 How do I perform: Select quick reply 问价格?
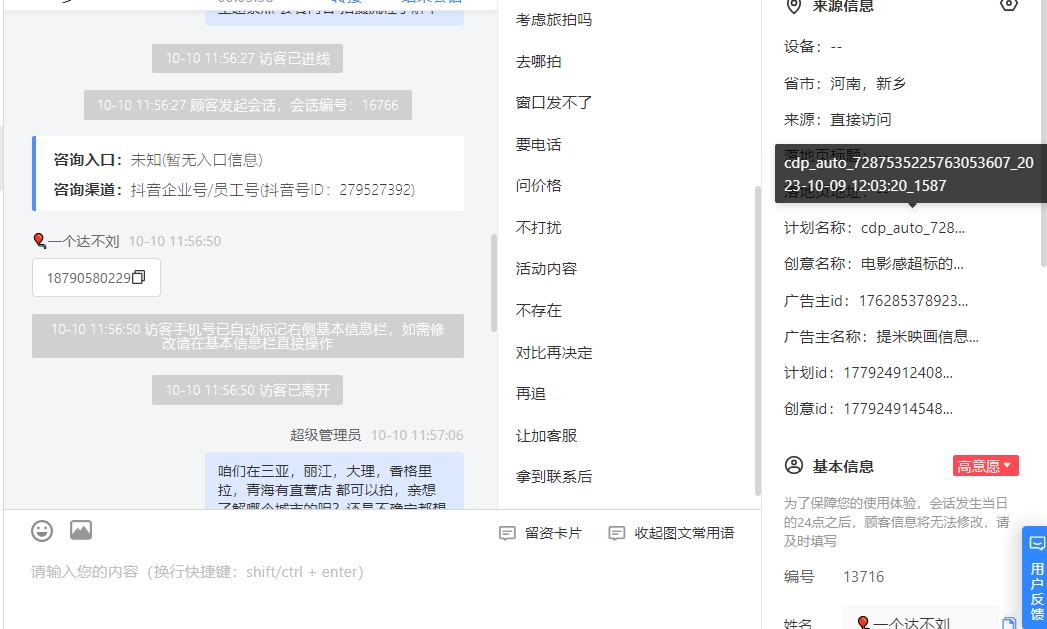tap(538, 186)
